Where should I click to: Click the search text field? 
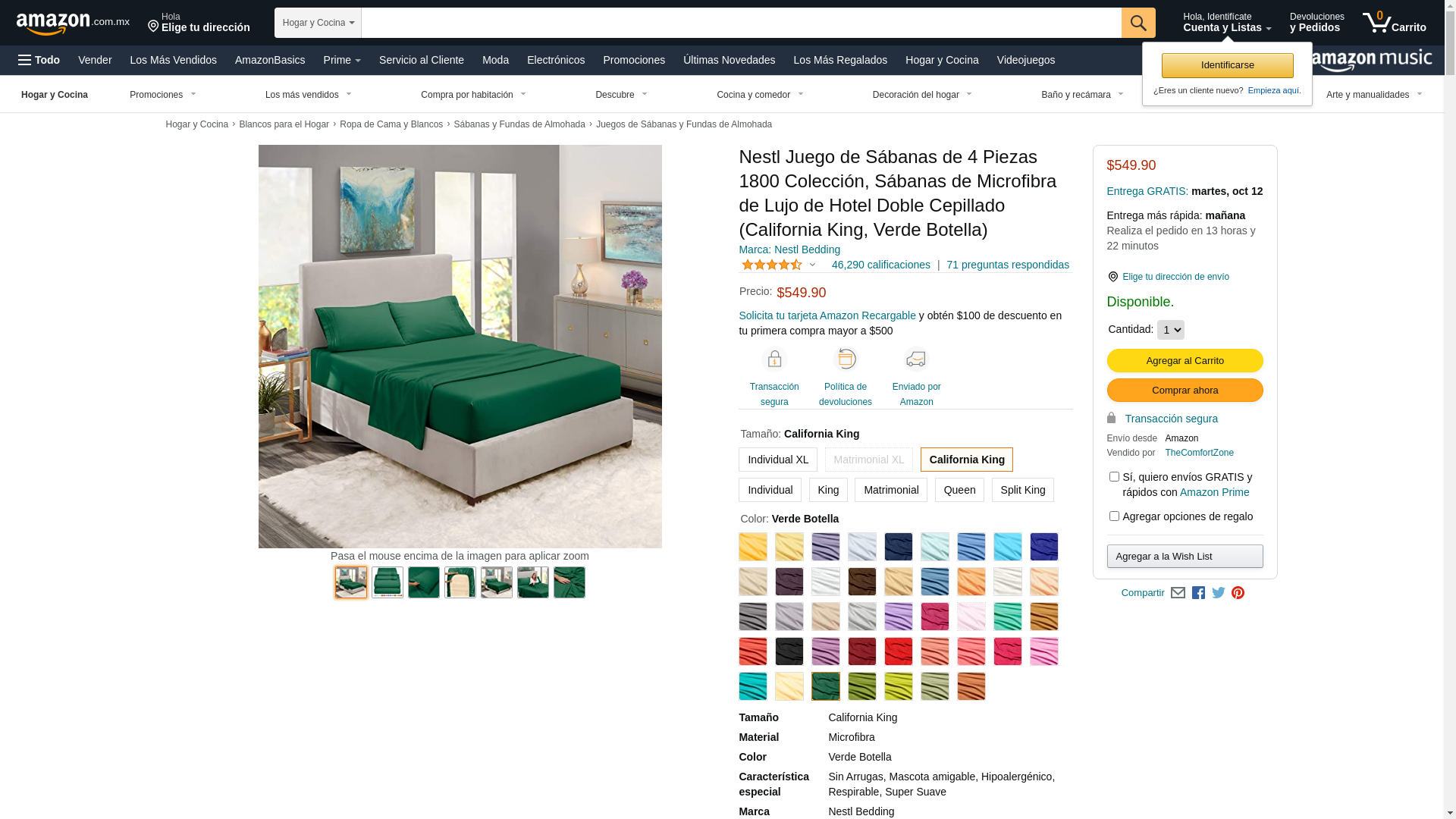[x=741, y=23]
